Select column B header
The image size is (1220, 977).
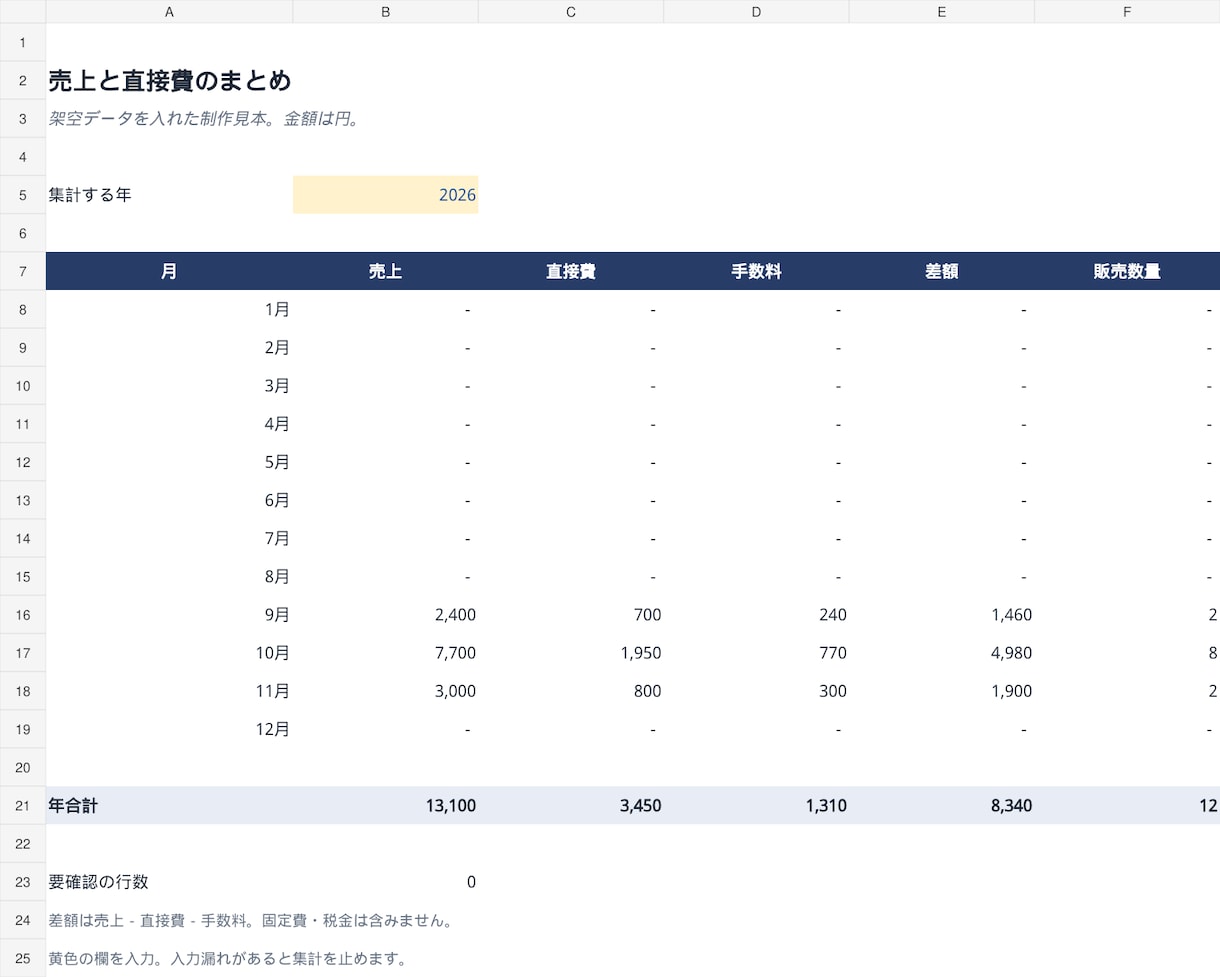[385, 12]
